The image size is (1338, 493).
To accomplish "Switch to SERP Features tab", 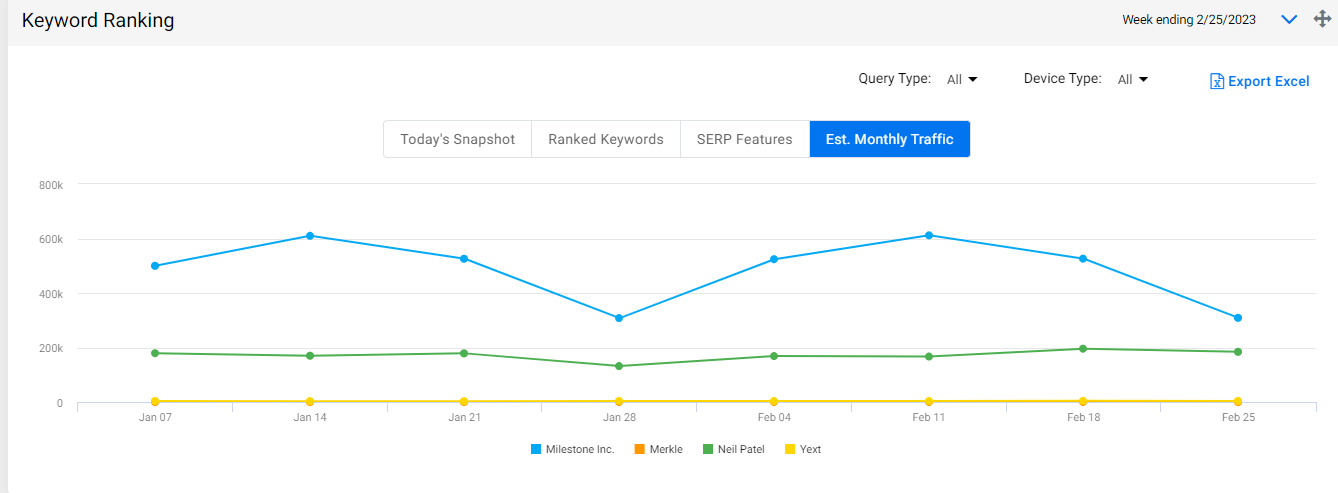I will (x=745, y=139).
